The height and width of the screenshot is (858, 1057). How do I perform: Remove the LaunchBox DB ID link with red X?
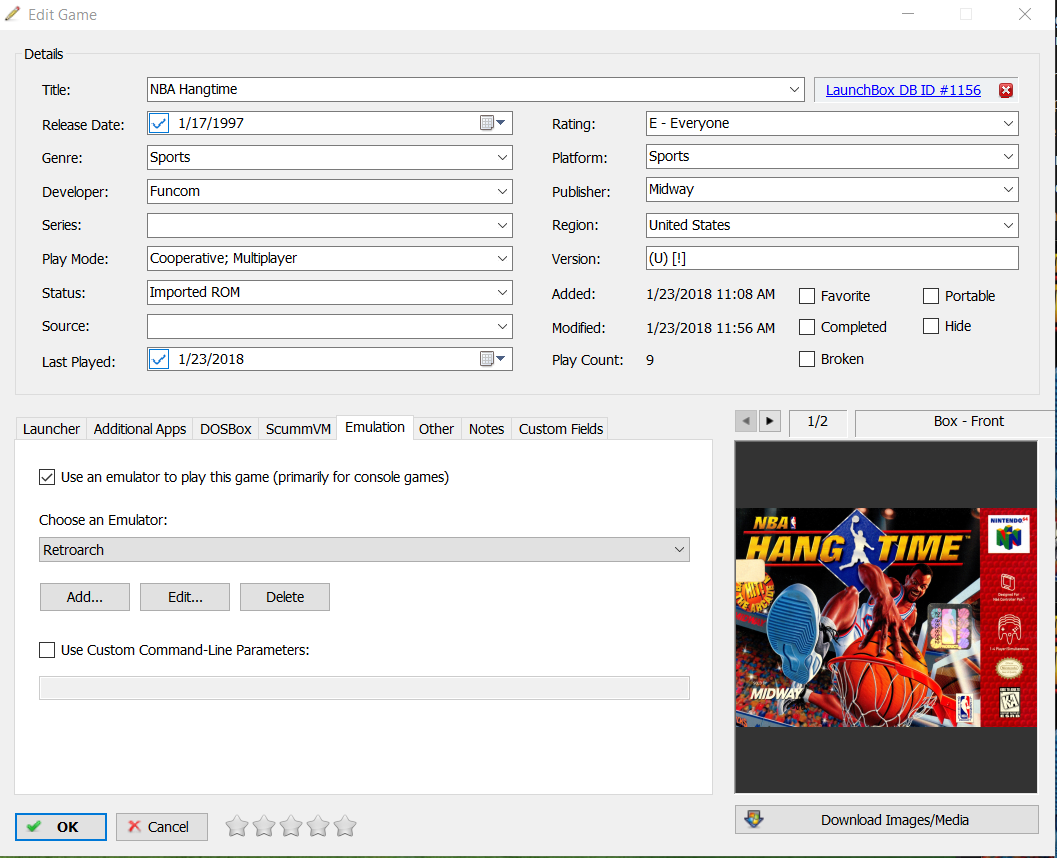coord(1005,90)
